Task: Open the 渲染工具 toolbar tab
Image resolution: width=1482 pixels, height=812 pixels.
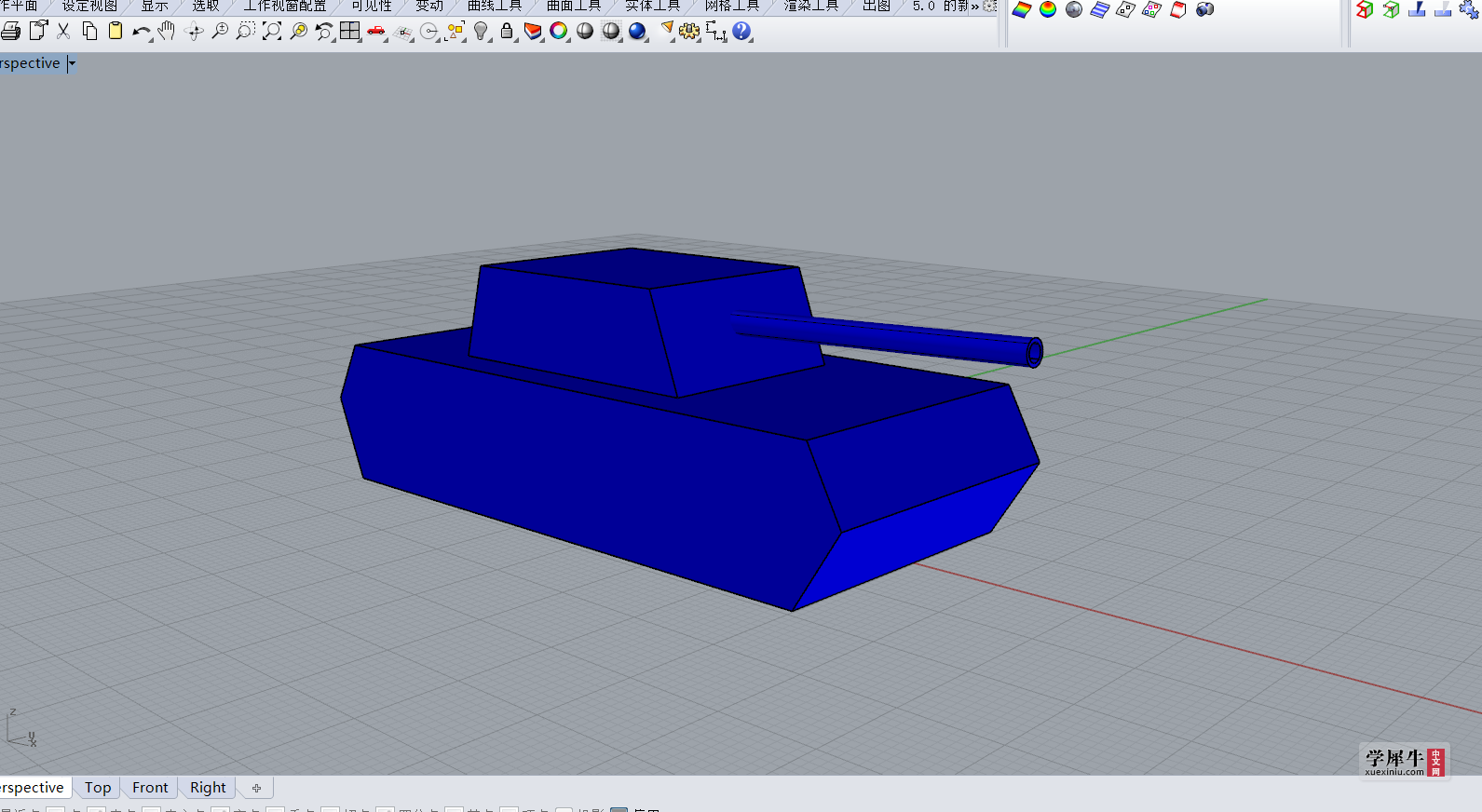Action: tap(811, 6)
